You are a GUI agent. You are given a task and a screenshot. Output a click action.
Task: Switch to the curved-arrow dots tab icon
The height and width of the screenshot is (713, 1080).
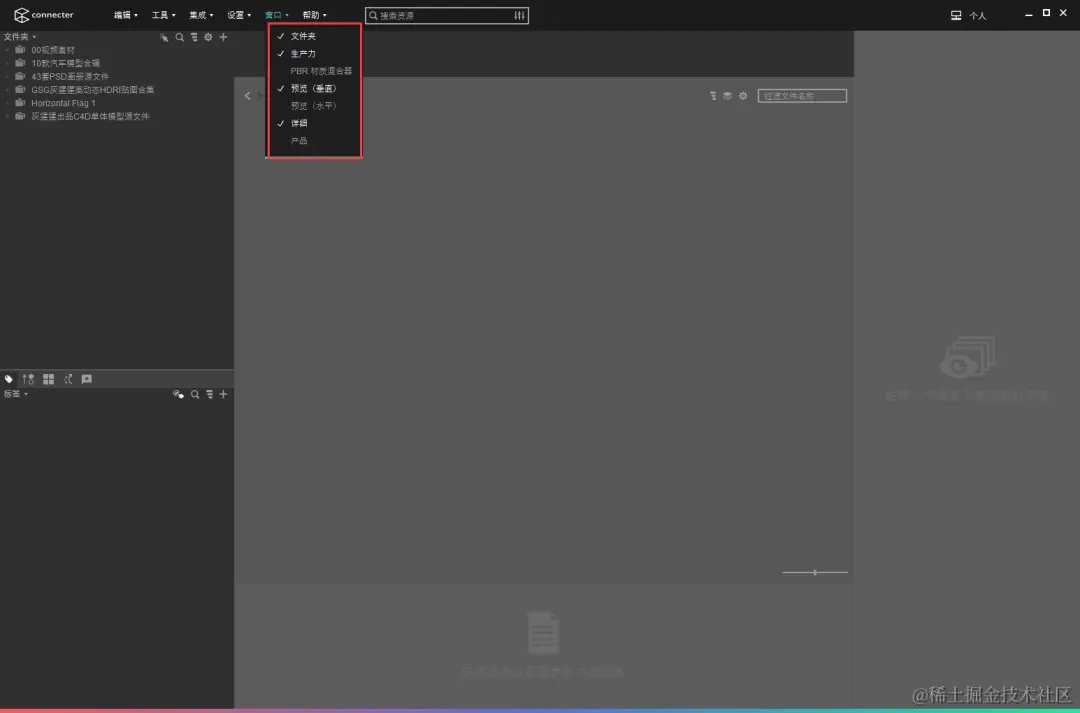68,379
